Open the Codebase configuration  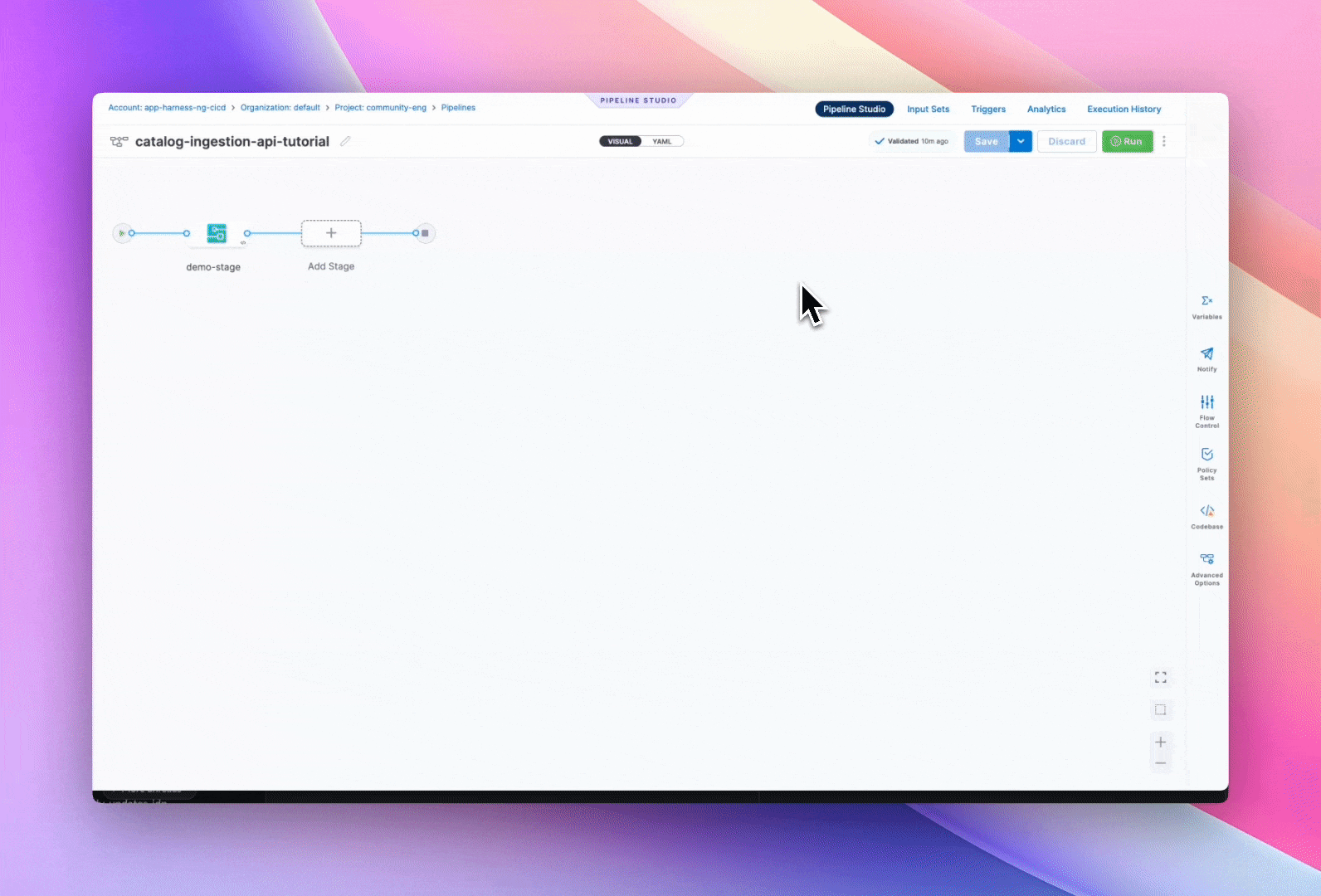1206,512
